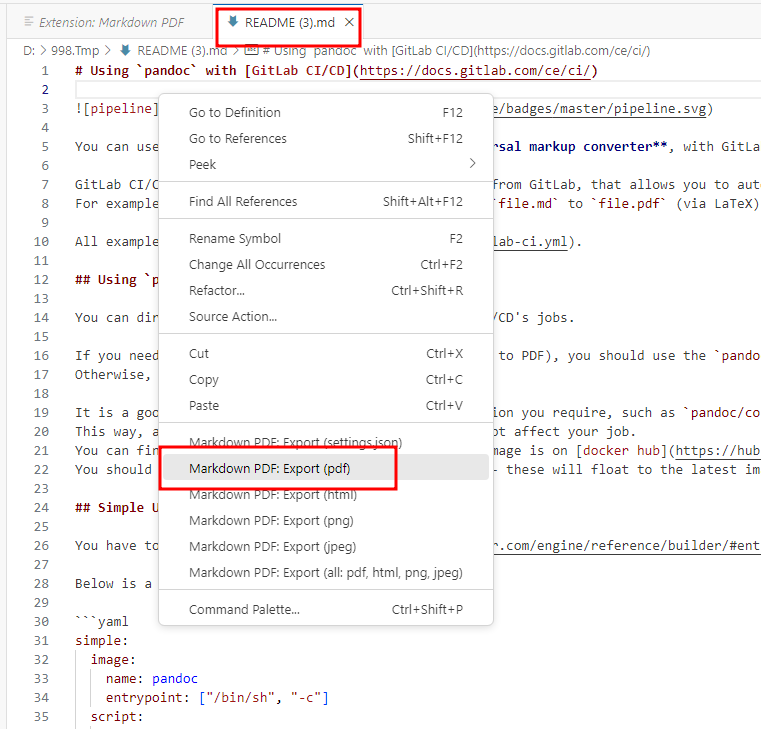Open the heading symbol breadcrumb segment
This screenshot has height=729, width=761.
pyautogui.click(x=456, y=50)
